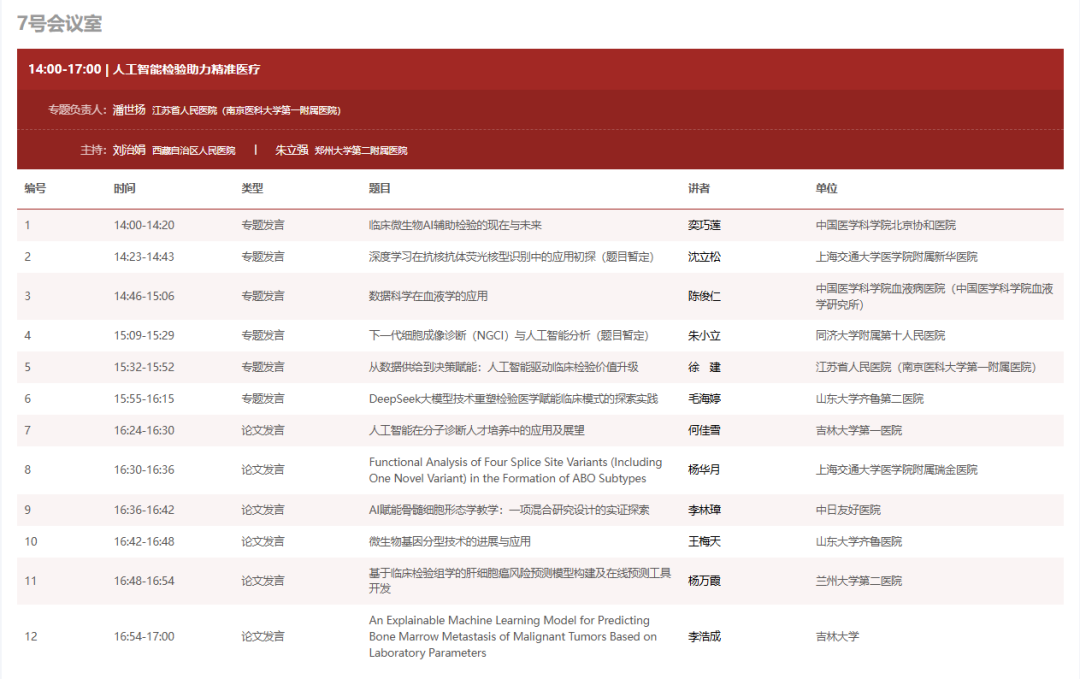Image resolution: width=1080 pixels, height=679 pixels.
Task: Click time slot 16:36-16:42
Action: (x=144, y=510)
